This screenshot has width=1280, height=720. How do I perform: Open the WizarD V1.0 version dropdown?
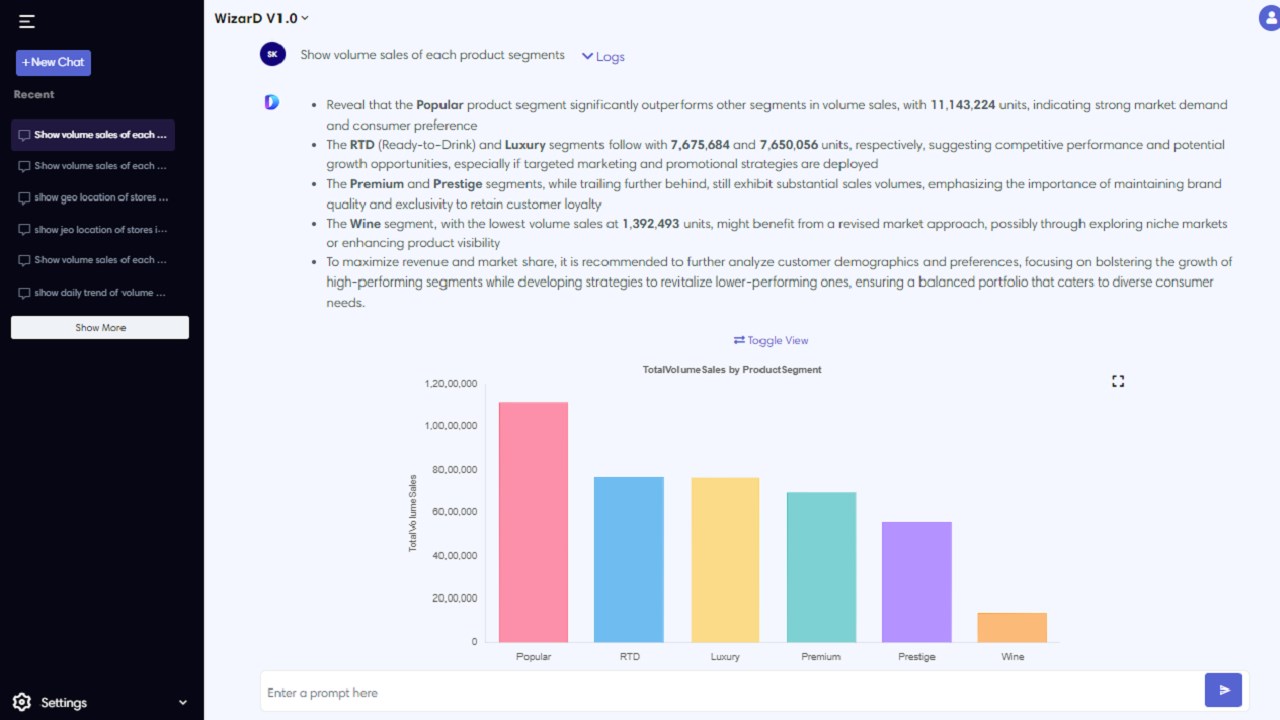(x=261, y=18)
